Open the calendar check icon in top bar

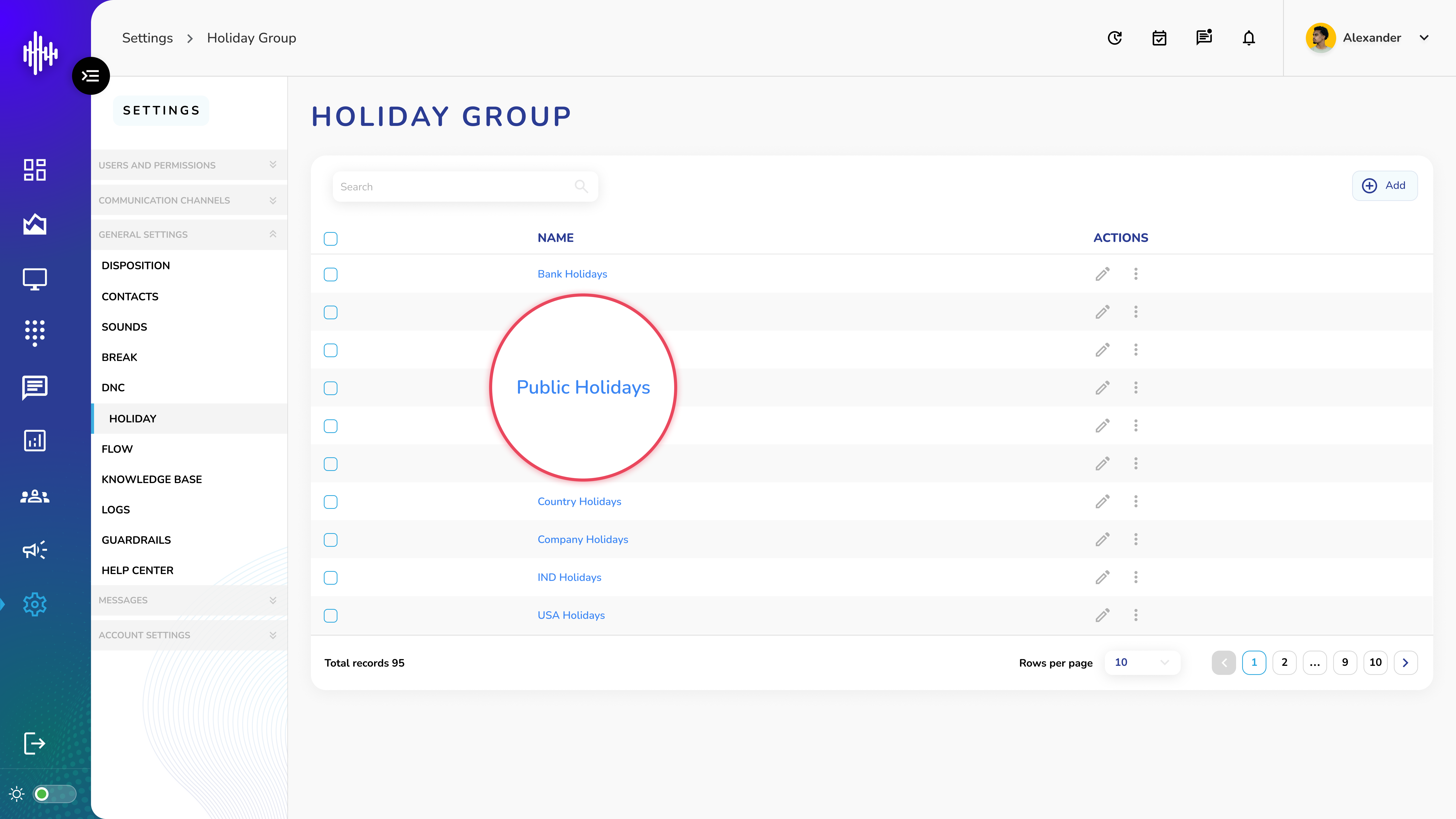click(x=1159, y=38)
